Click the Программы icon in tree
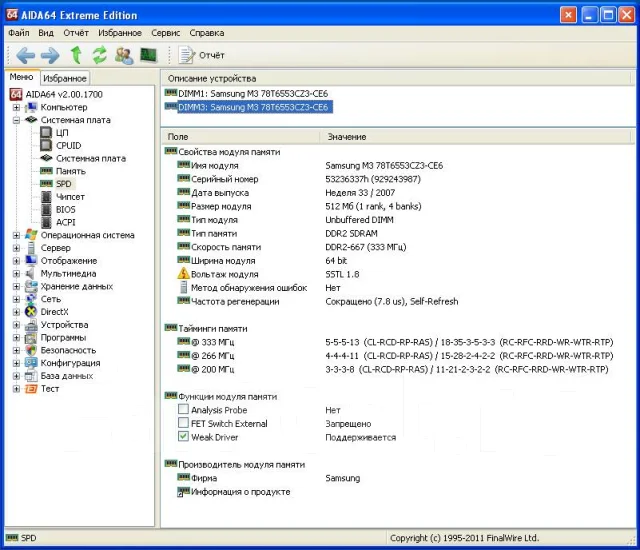Viewport: 640px width, 550px height. [x=31, y=338]
